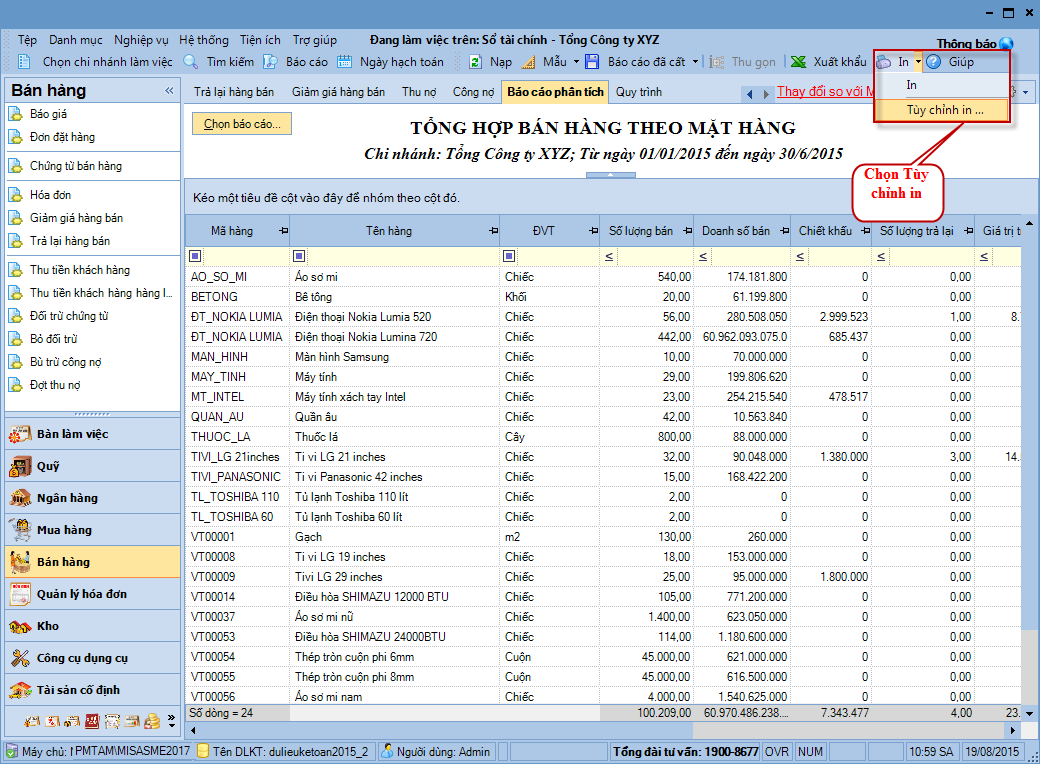Pin the Chiết khấu column
Viewport: 1040px width, 764px height.
(x=866, y=231)
